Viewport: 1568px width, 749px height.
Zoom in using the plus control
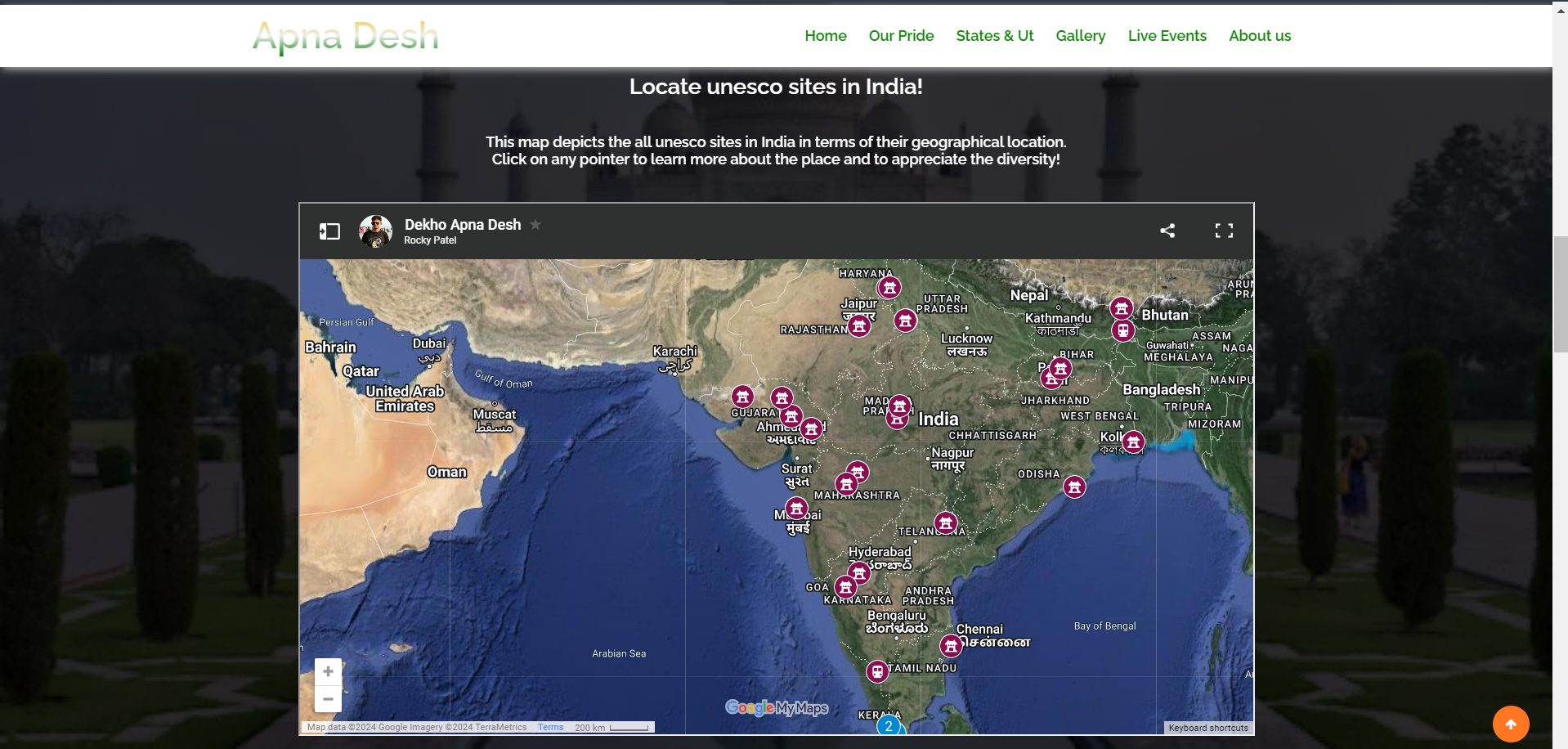pyautogui.click(x=328, y=671)
